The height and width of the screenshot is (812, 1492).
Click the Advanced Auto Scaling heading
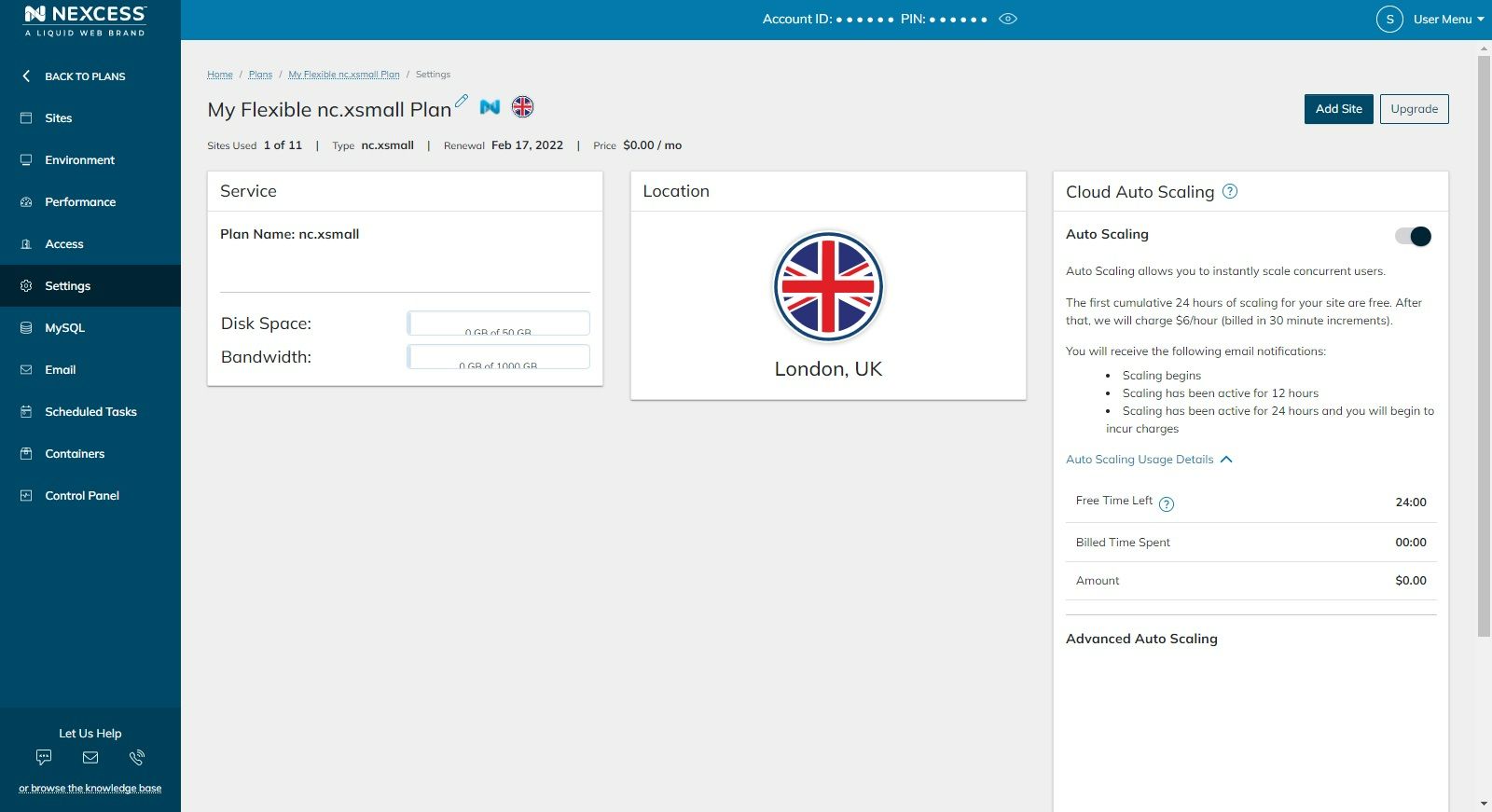point(1141,639)
